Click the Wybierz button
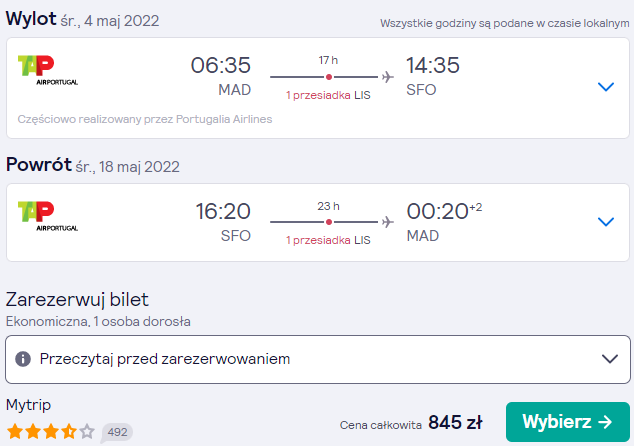 pyautogui.click(x=568, y=422)
